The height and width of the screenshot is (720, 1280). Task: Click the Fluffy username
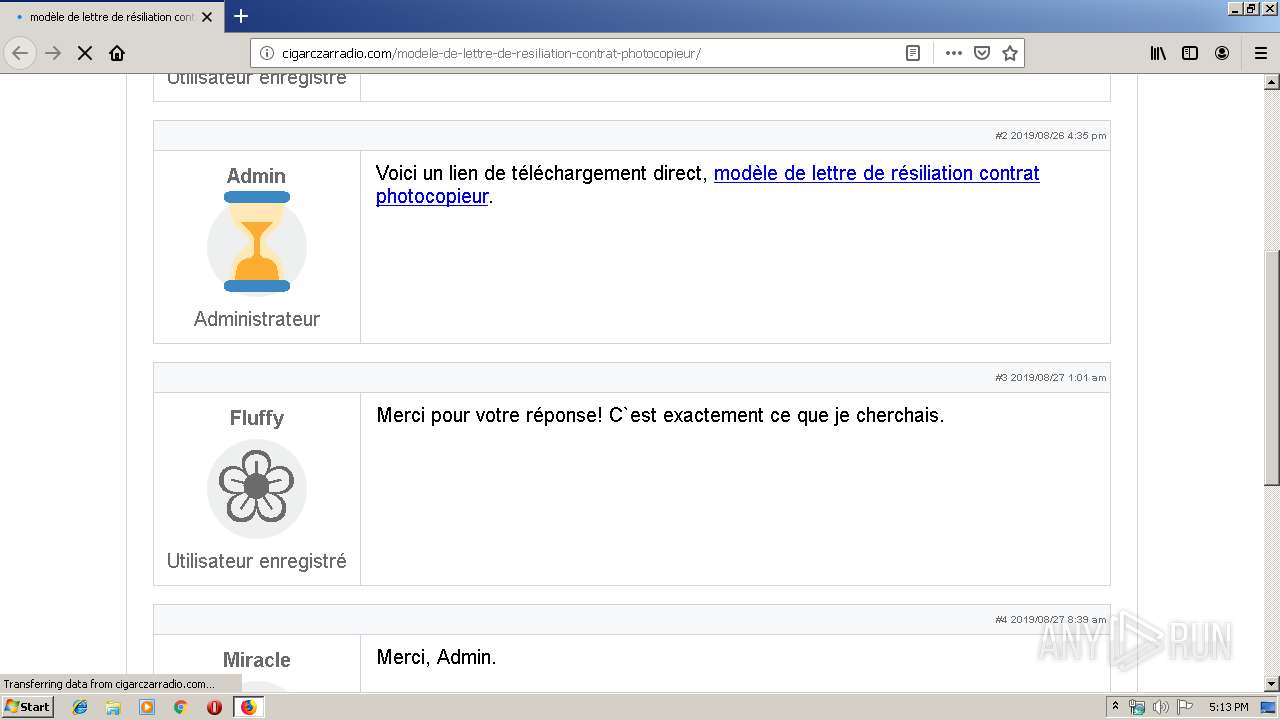[257, 418]
